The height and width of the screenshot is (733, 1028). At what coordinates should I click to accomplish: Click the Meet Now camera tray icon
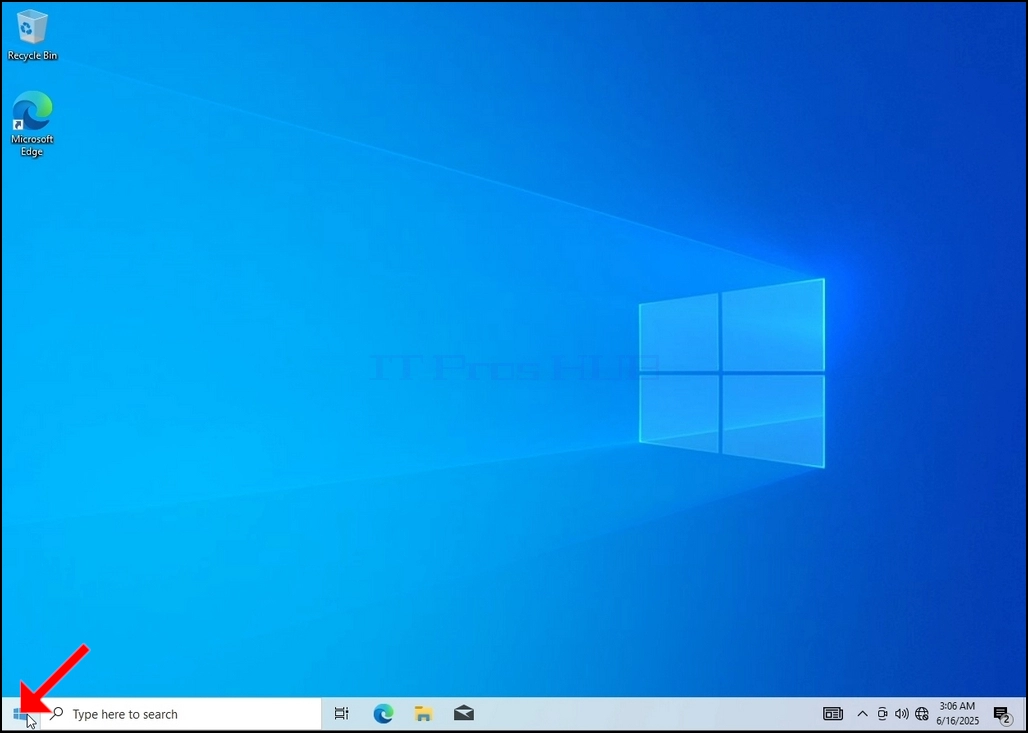pos(882,714)
